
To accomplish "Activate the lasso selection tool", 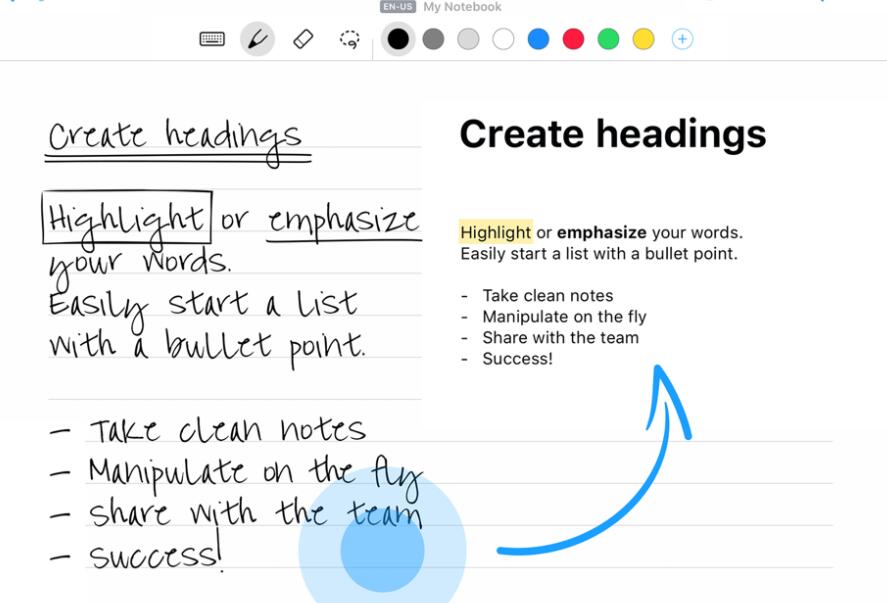I will [350, 39].
